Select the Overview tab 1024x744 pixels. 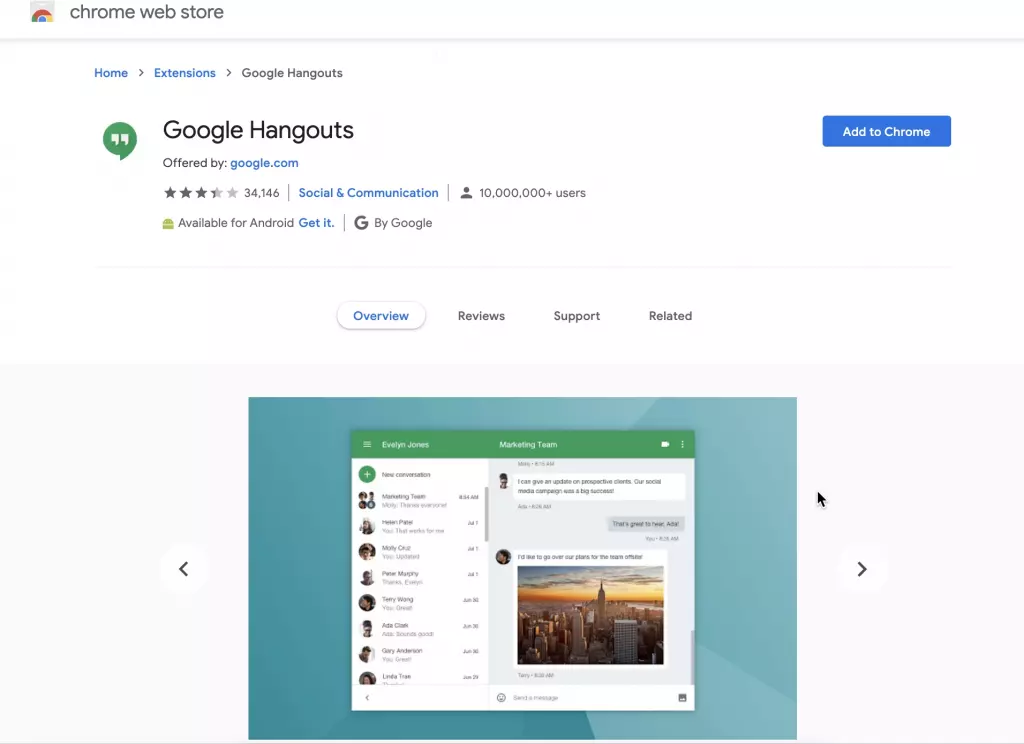(x=381, y=315)
